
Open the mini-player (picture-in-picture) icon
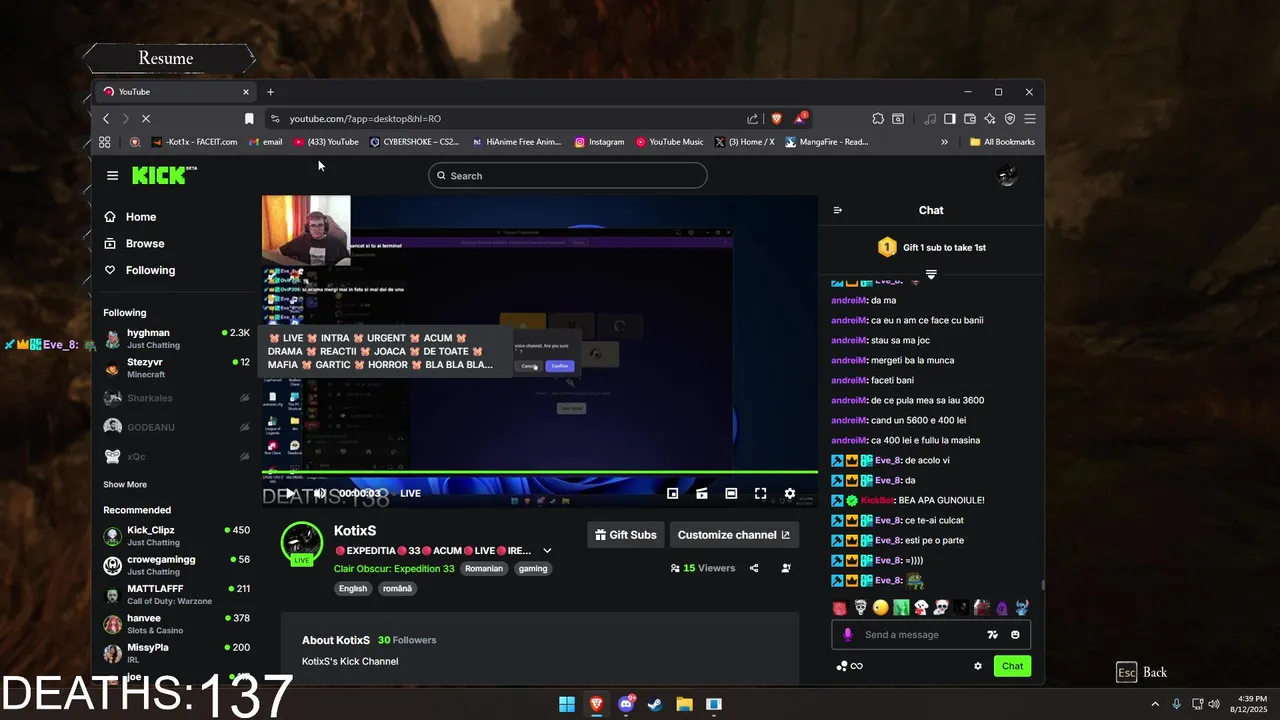coord(673,493)
